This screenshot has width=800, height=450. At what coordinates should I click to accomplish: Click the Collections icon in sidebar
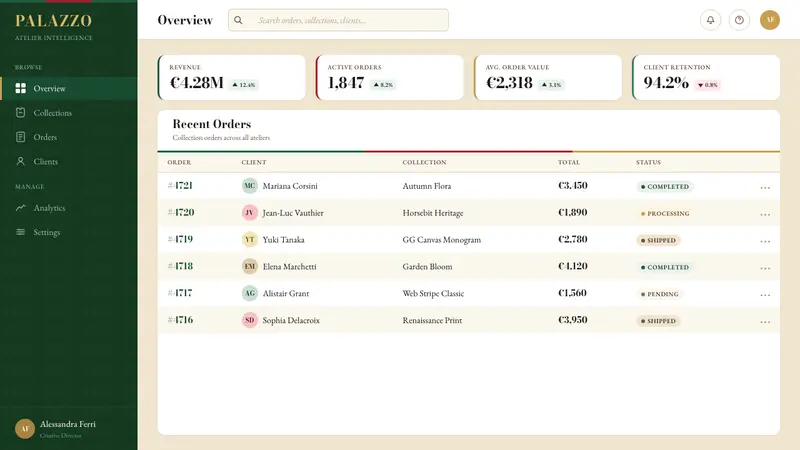pos(20,113)
